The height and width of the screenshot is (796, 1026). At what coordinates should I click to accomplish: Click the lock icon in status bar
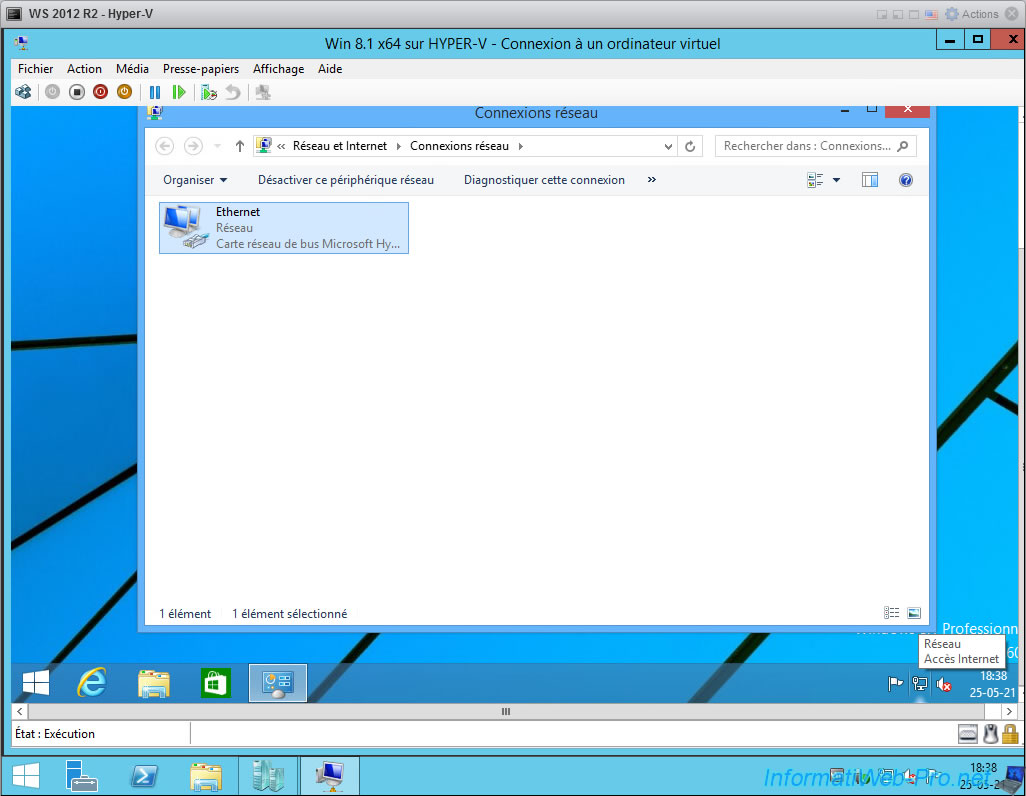pyautogui.click(x=1010, y=734)
